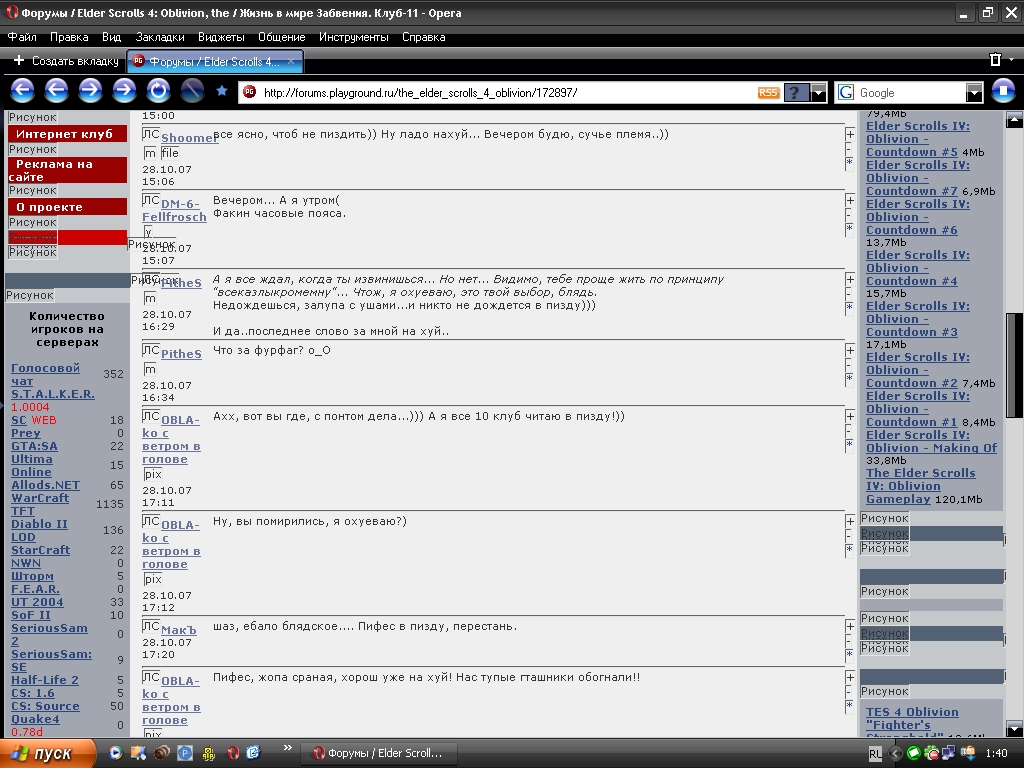Viewport: 1024px width, 768px height.
Task: Open the Oblivion - Making Of link
Action: [x=931, y=441]
